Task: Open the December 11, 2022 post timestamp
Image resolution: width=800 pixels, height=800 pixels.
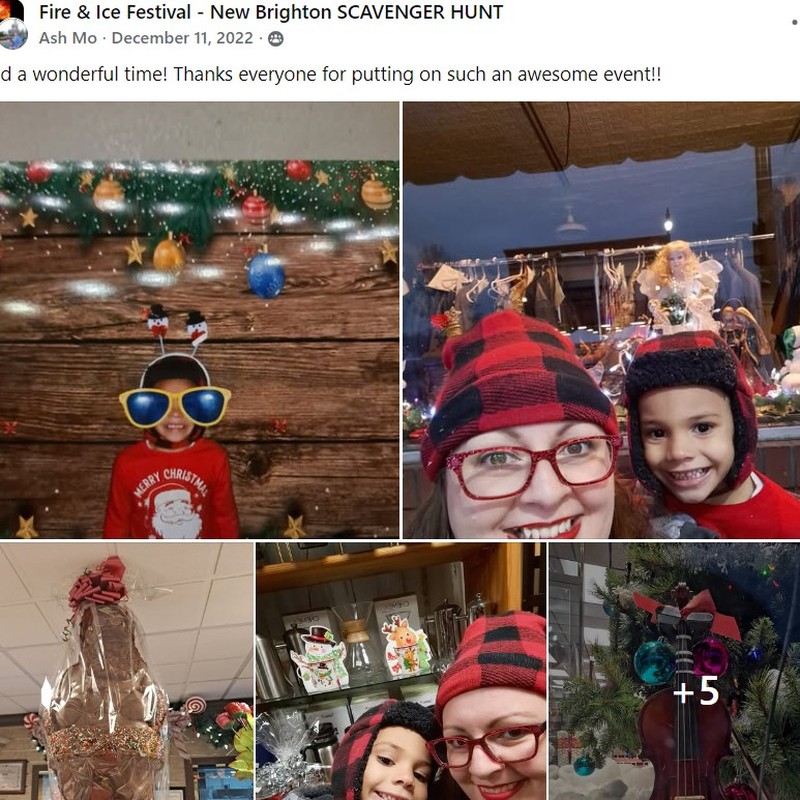Action: 182,38
